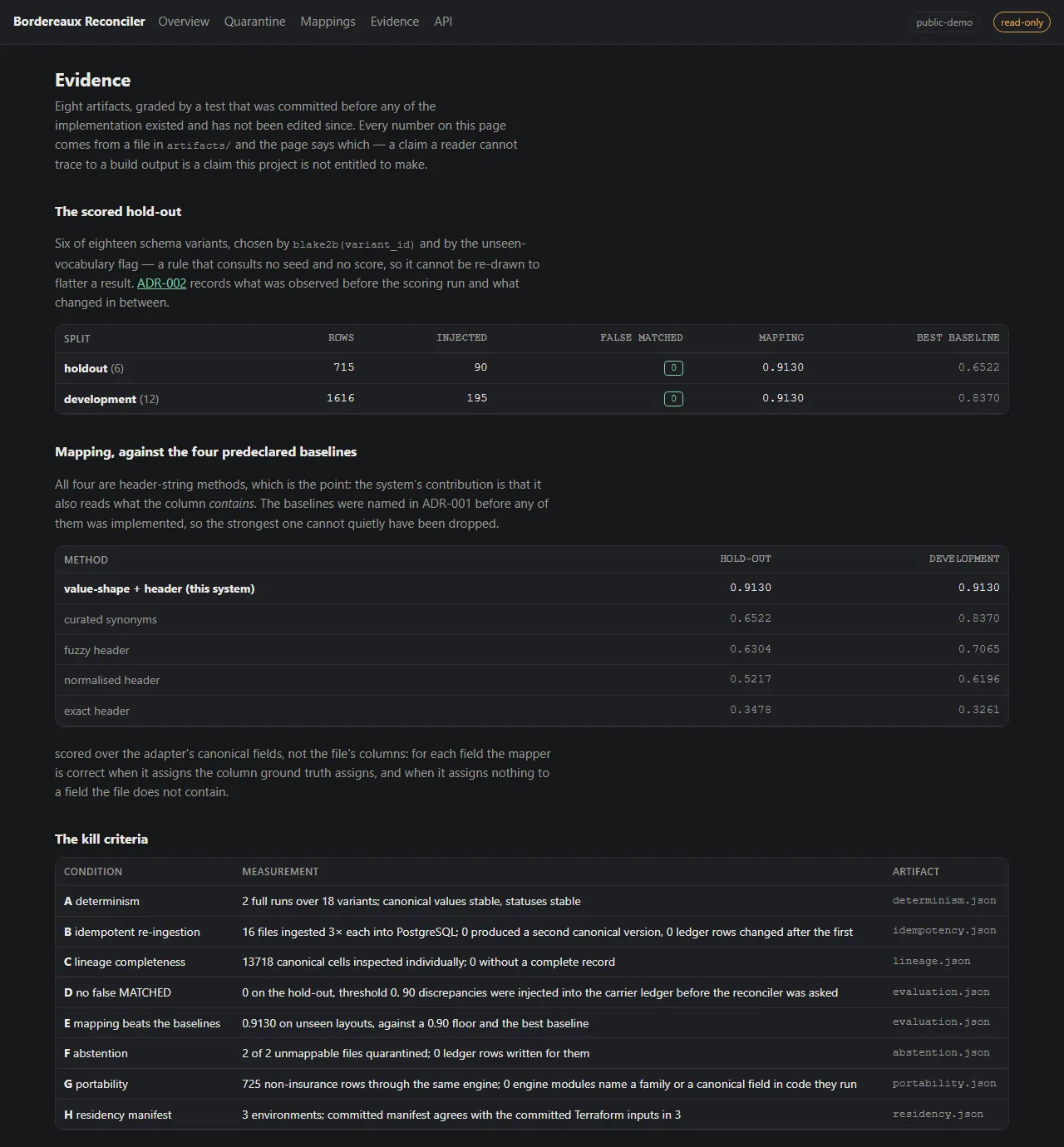The width and height of the screenshot is (1064, 1147).
Task: Click the holdout rows value 715
Action: pos(343,367)
